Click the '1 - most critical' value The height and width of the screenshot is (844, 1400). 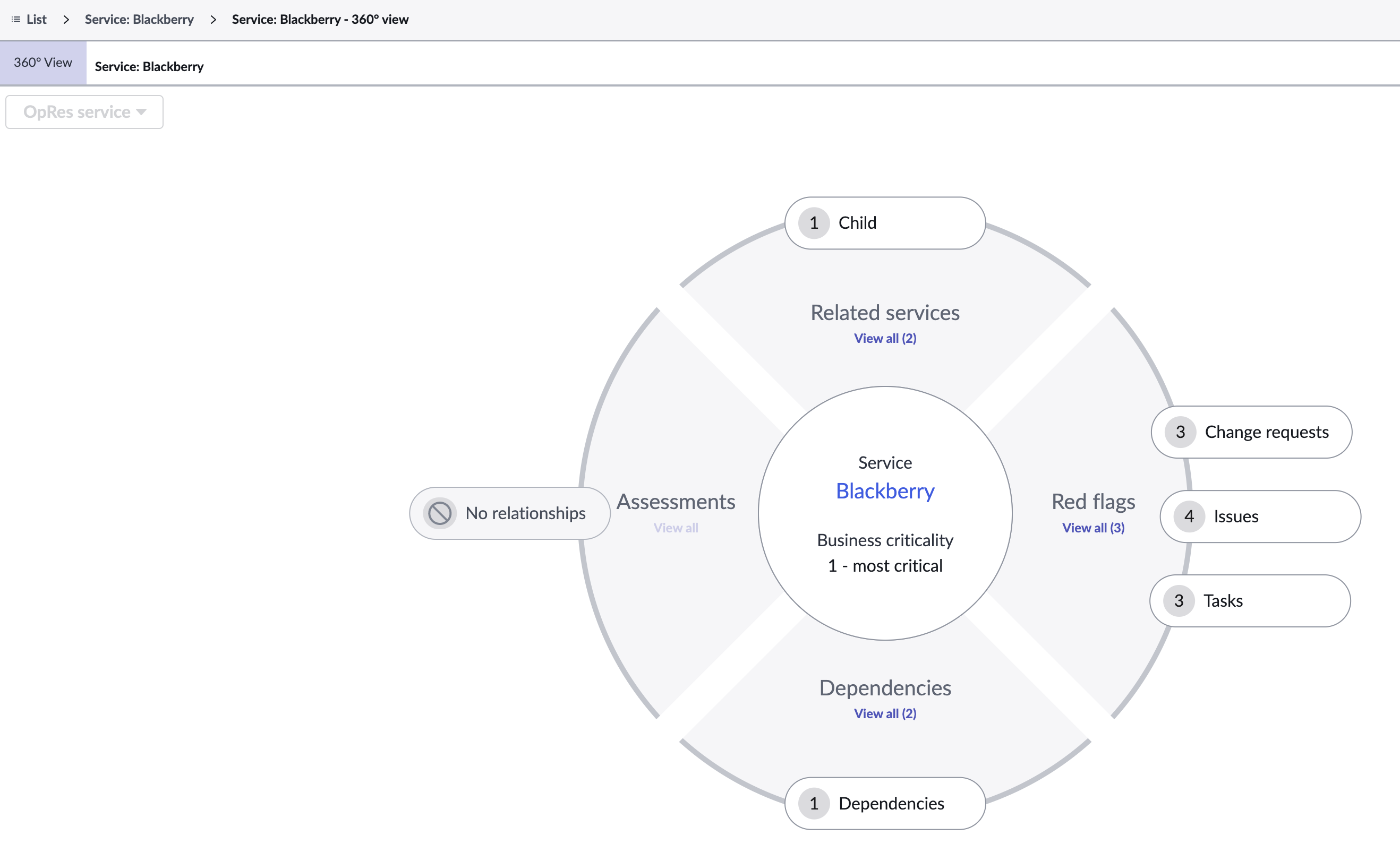click(x=885, y=566)
